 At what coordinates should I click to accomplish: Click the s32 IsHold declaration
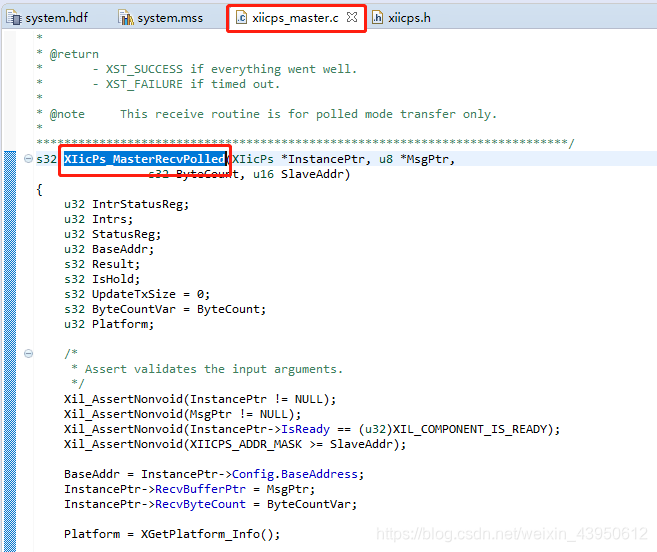click(102, 279)
